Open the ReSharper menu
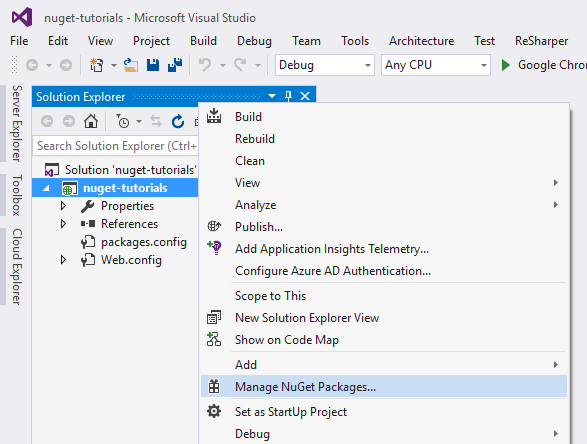The height and width of the screenshot is (444, 587). click(541, 41)
